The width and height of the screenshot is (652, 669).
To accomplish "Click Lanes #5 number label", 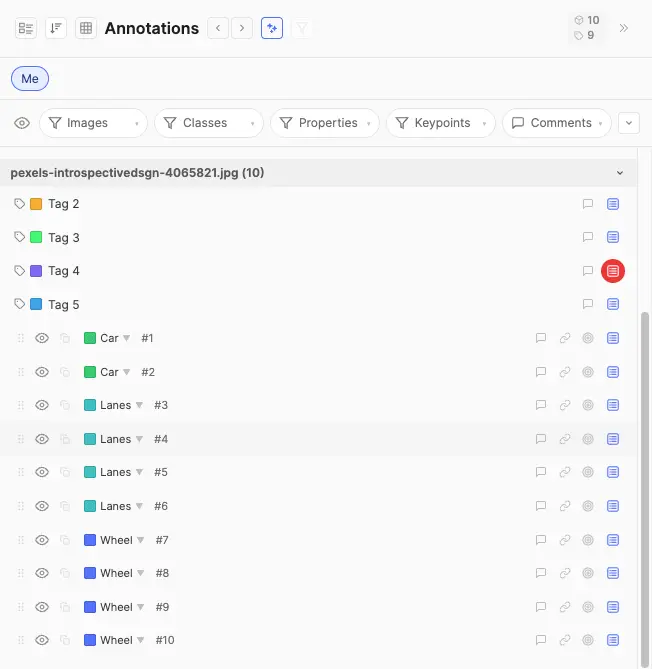I will [161, 472].
